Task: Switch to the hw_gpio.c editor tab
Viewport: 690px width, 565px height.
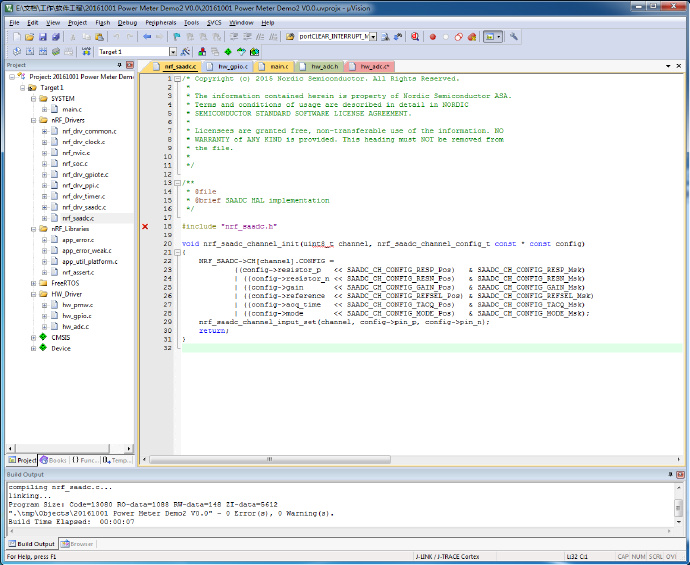Action: pyautogui.click(x=228, y=66)
